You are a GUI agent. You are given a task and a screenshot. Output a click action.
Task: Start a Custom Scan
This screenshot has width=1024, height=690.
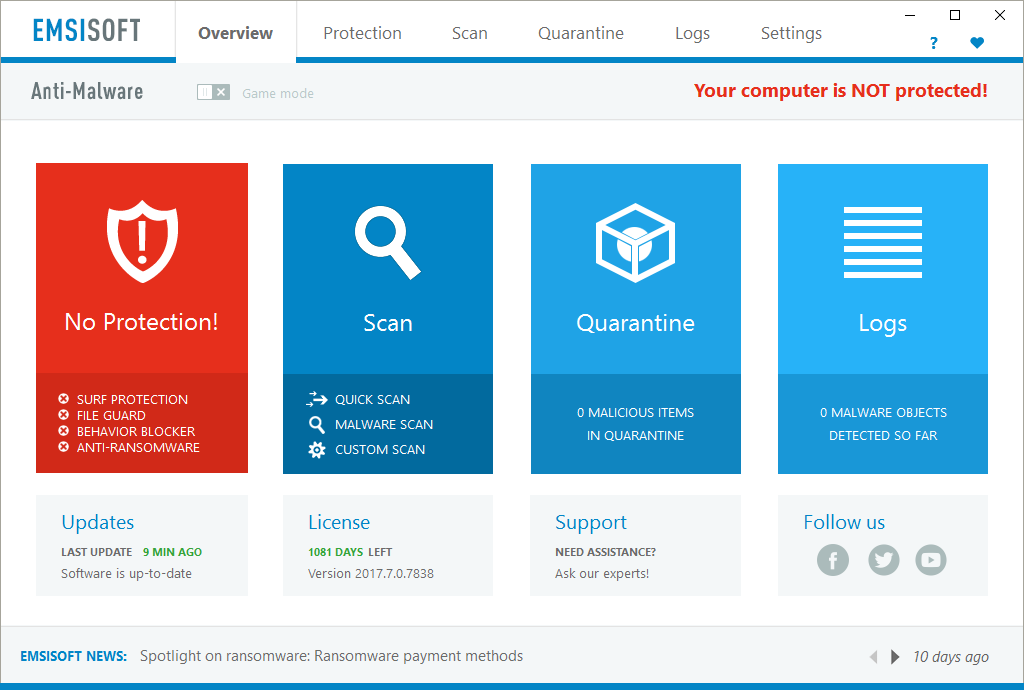380,450
